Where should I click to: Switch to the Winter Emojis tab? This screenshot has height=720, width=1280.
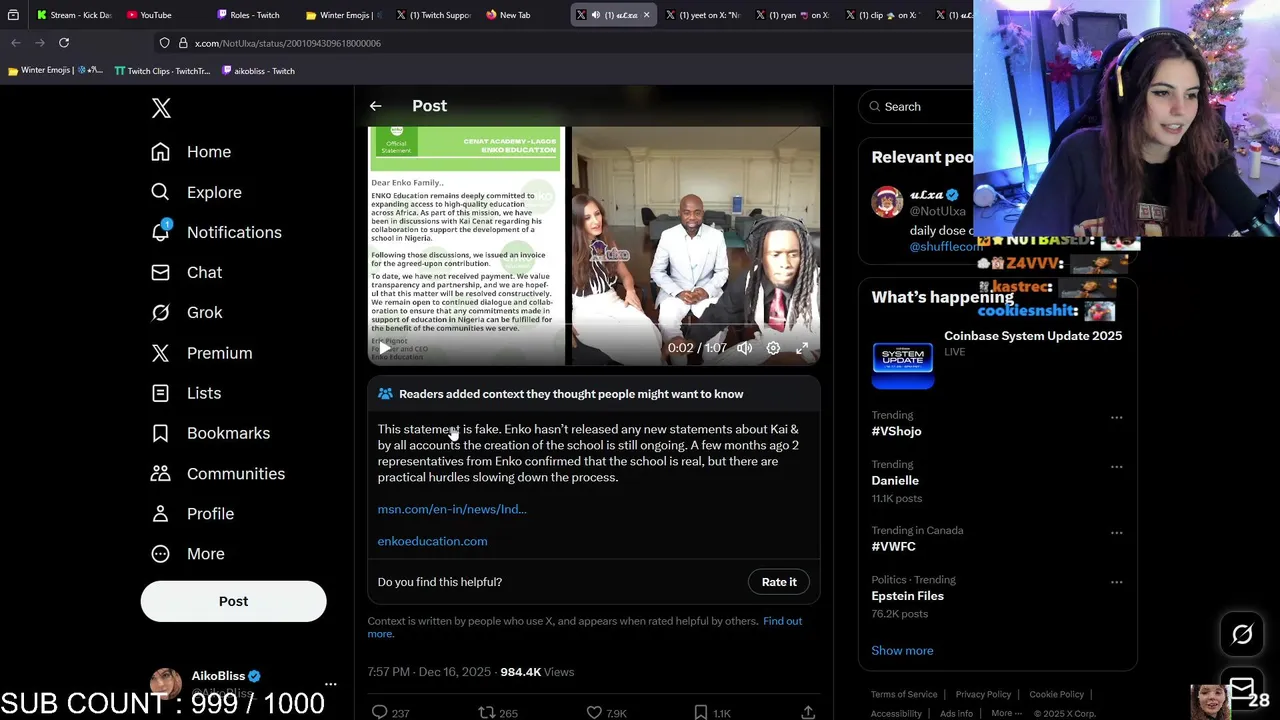point(345,15)
